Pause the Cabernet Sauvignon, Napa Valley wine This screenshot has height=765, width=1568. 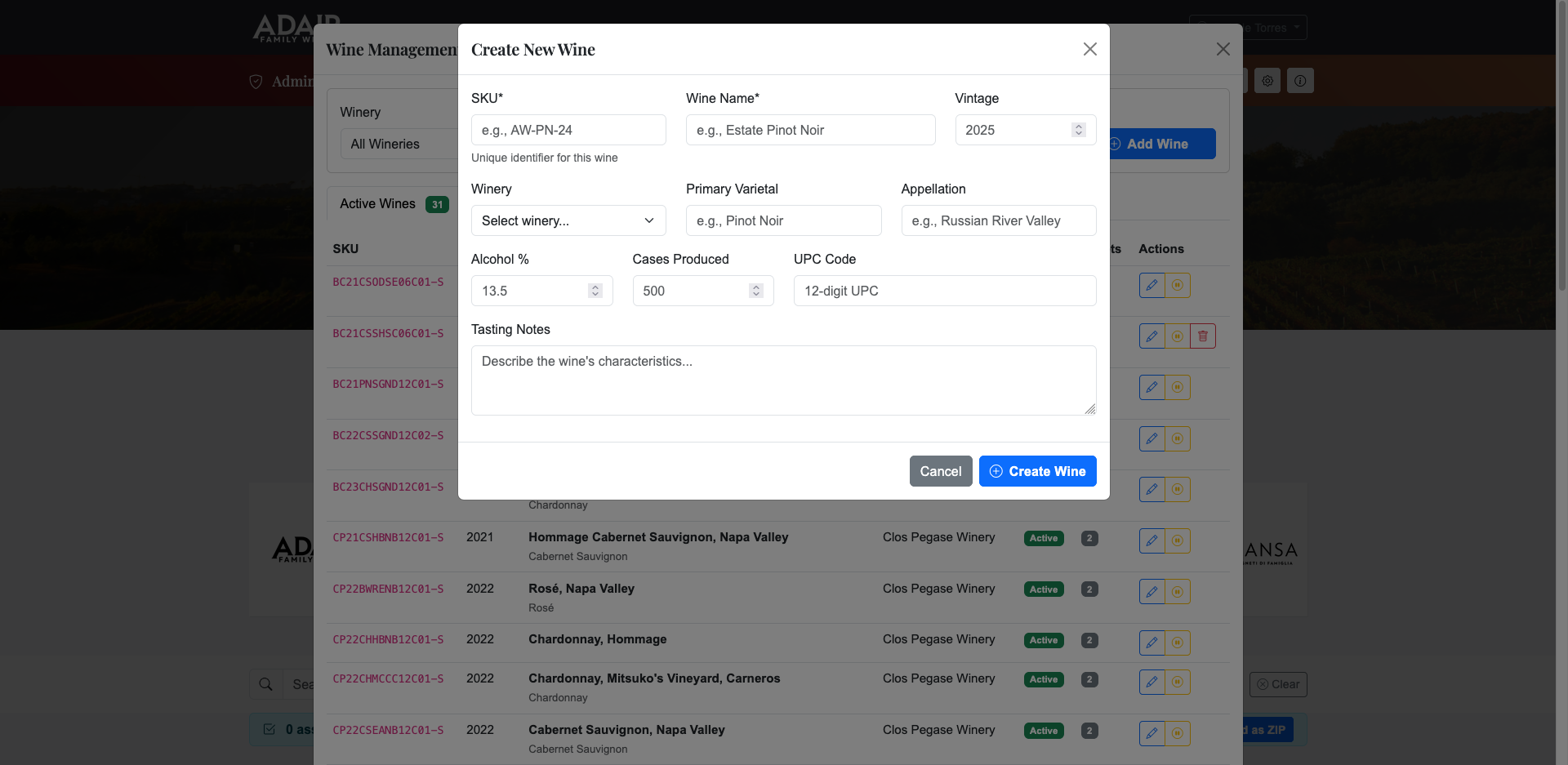click(1177, 733)
